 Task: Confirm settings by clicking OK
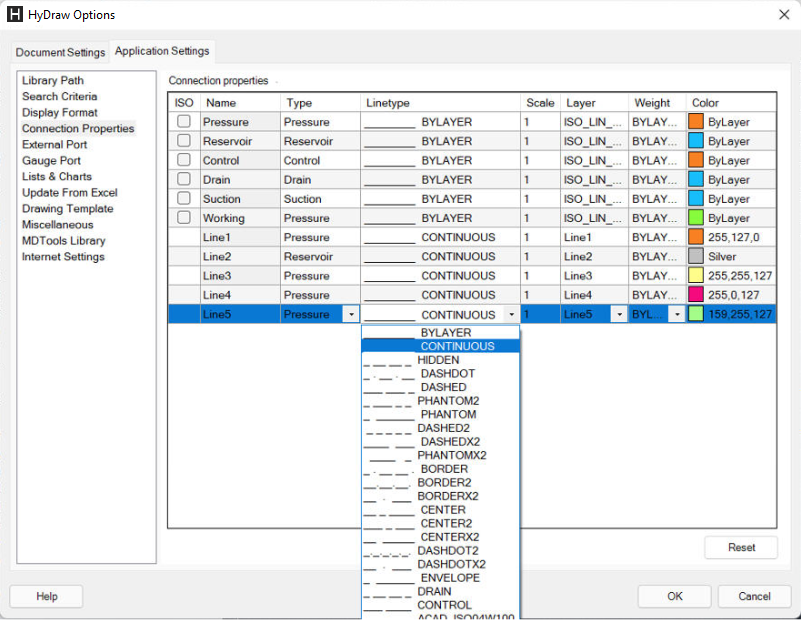point(674,596)
